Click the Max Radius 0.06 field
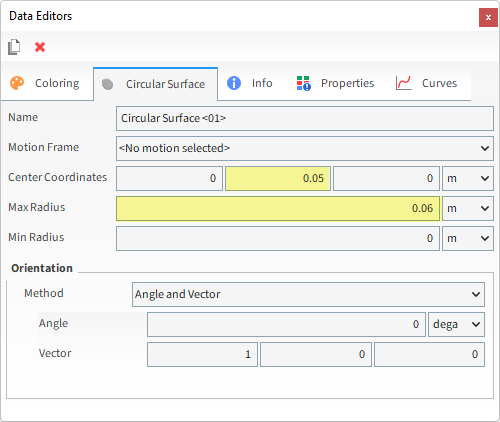 point(278,208)
